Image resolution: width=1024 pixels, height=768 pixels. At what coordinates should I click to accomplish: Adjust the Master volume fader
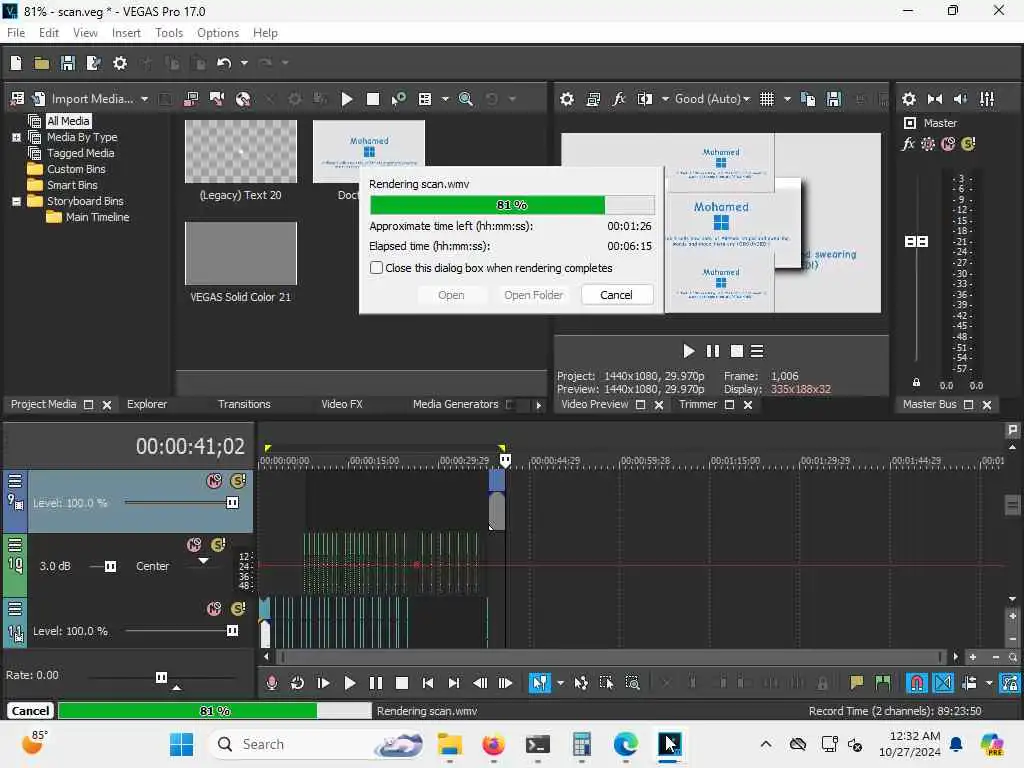click(x=916, y=242)
